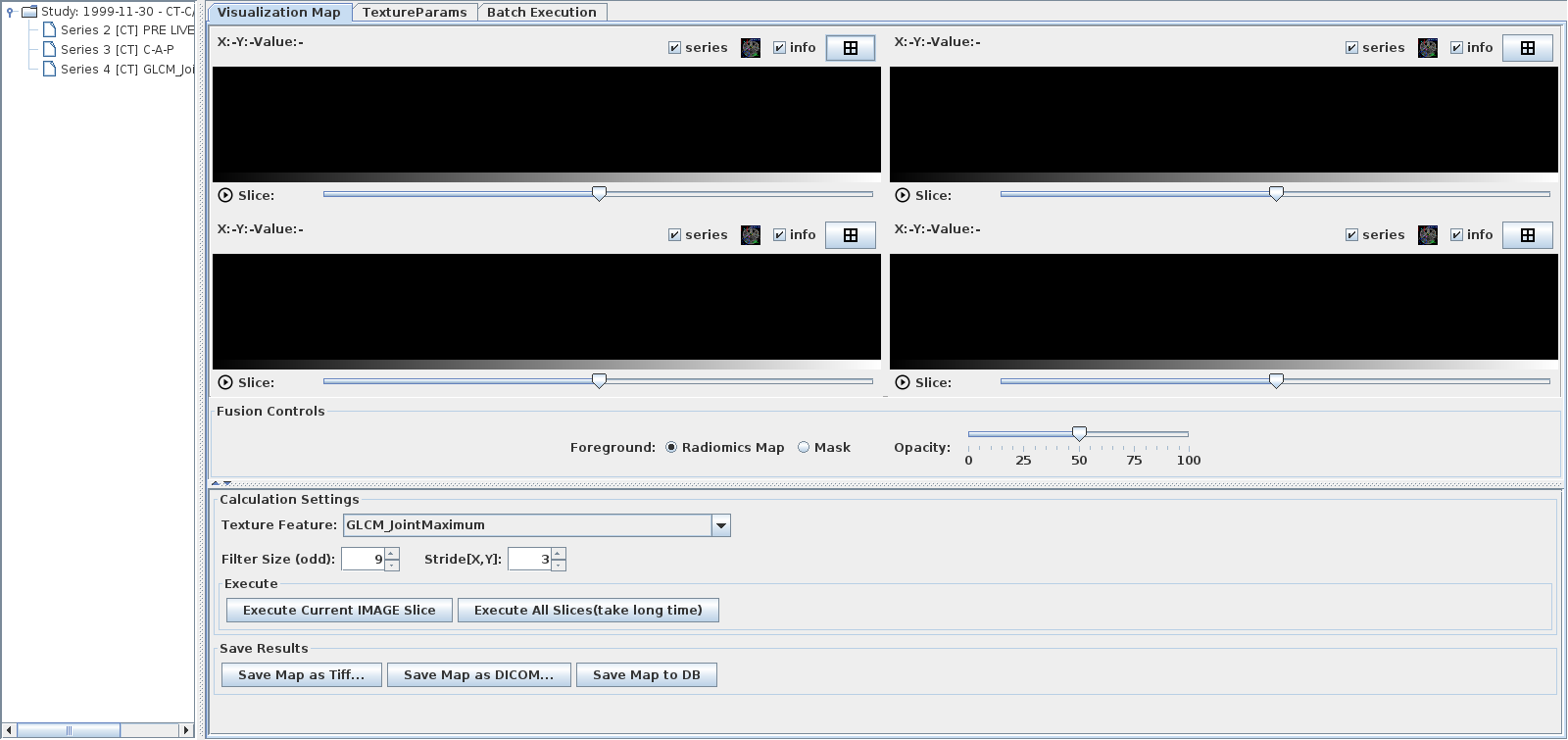
Task: Toggle series checkbox in top-right viewer
Action: (1351, 48)
